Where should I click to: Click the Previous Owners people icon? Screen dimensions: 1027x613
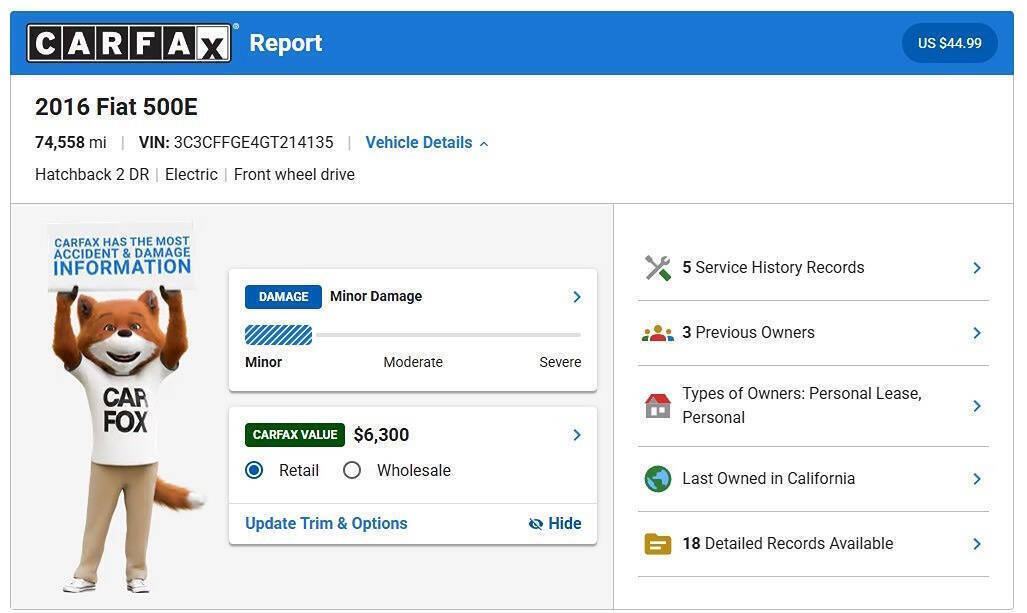point(658,333)
